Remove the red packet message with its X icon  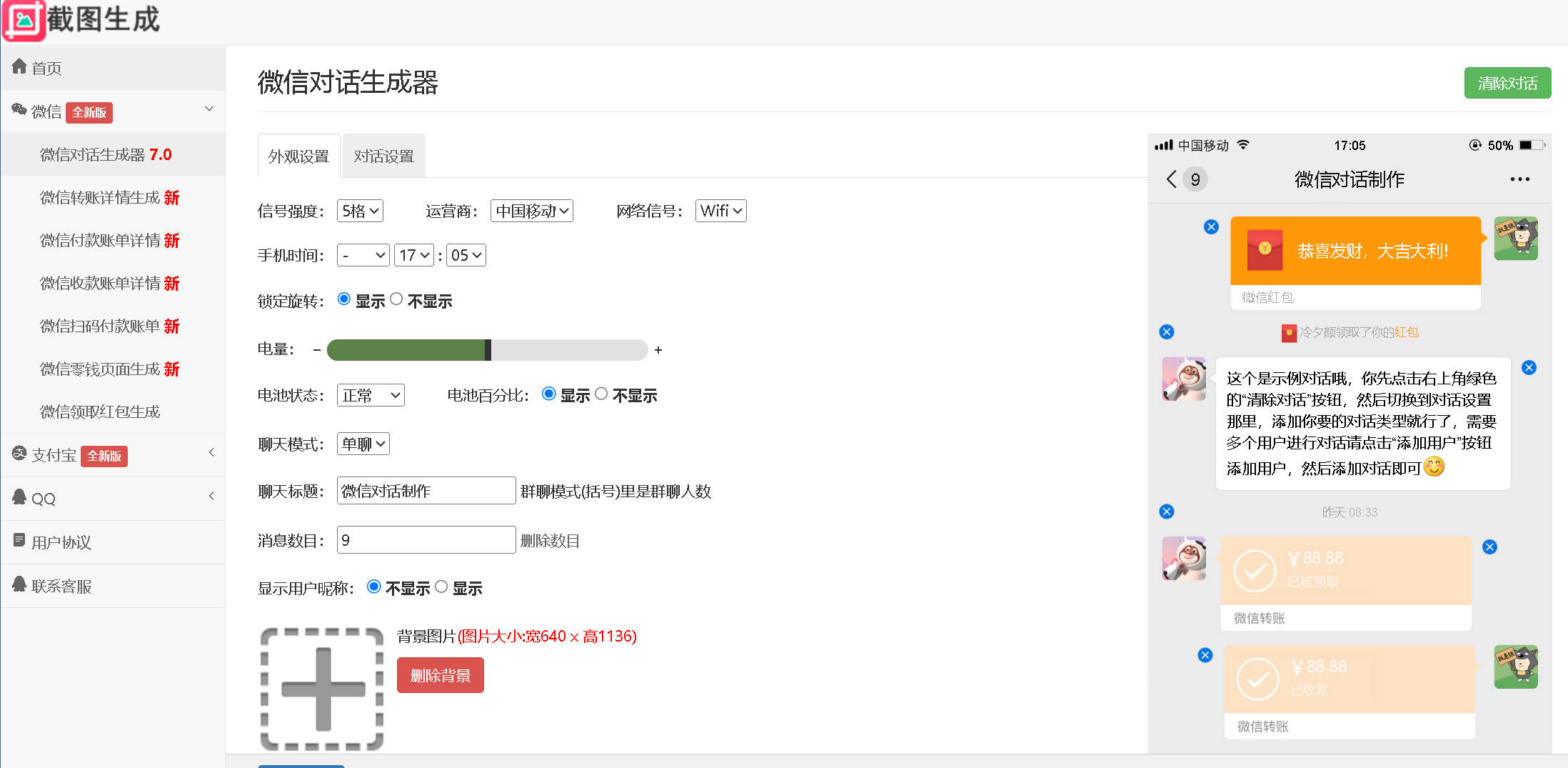(x=1211, y=227)
